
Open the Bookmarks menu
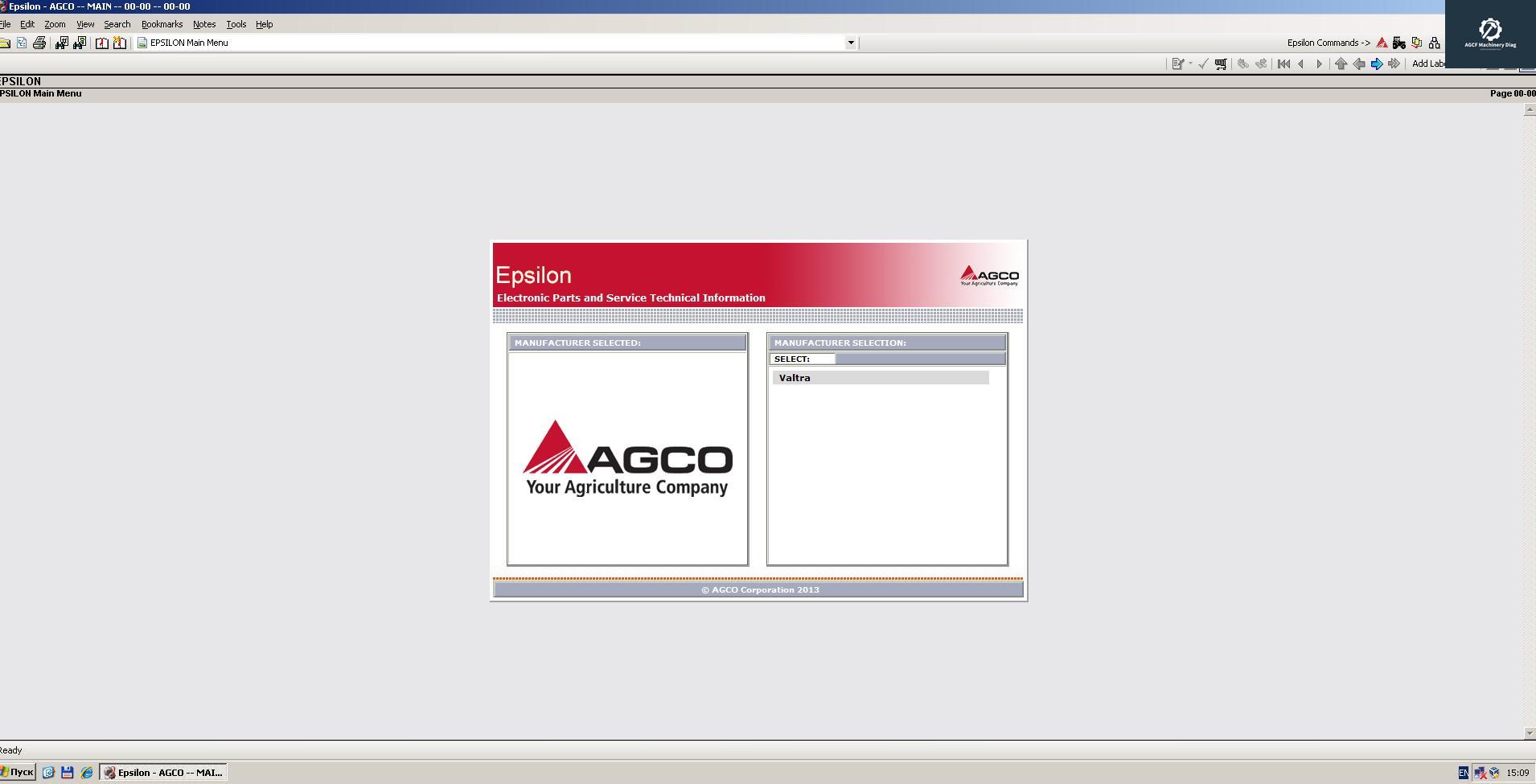(x=162, y=24)
